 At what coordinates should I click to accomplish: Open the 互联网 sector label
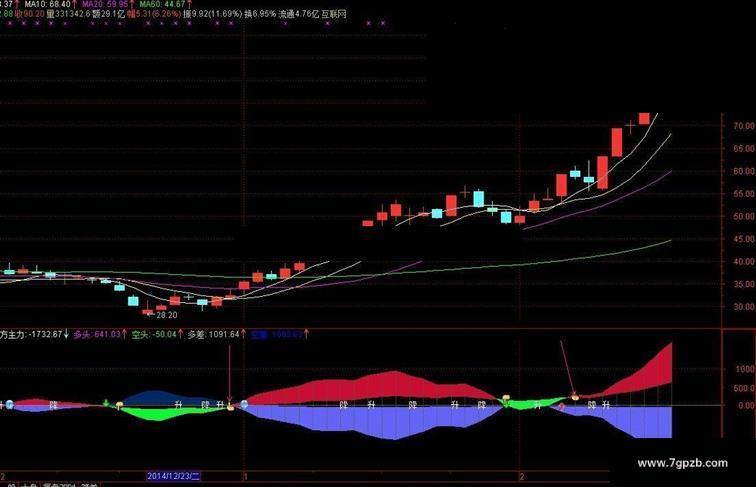point(334,14)
